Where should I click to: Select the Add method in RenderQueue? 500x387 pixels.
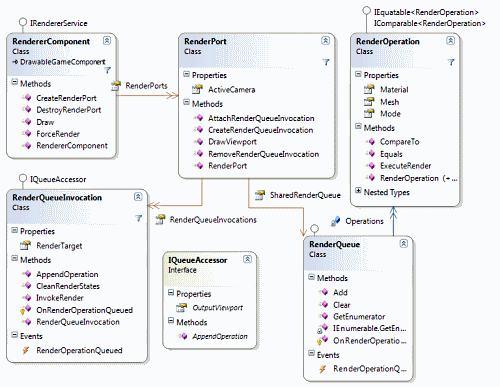(340, 292)
